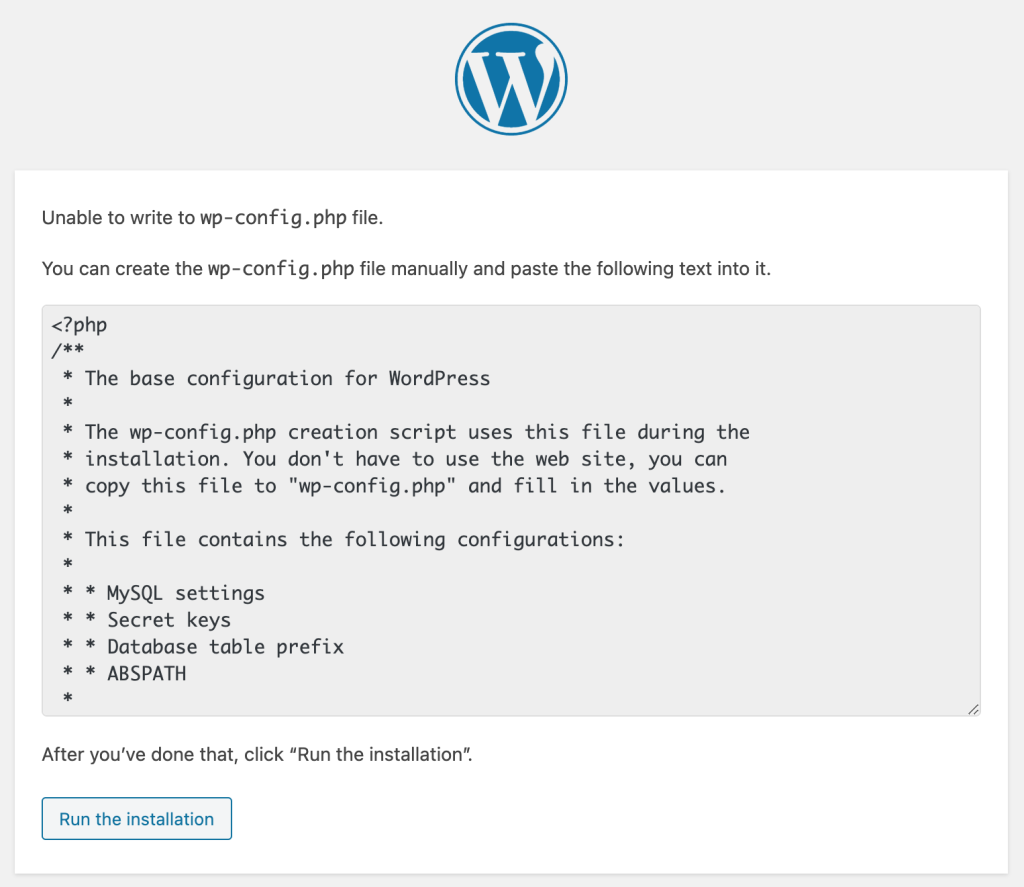Click the 'ABSPATH' line in the code

pyautogui.click(x=146, y=673)
